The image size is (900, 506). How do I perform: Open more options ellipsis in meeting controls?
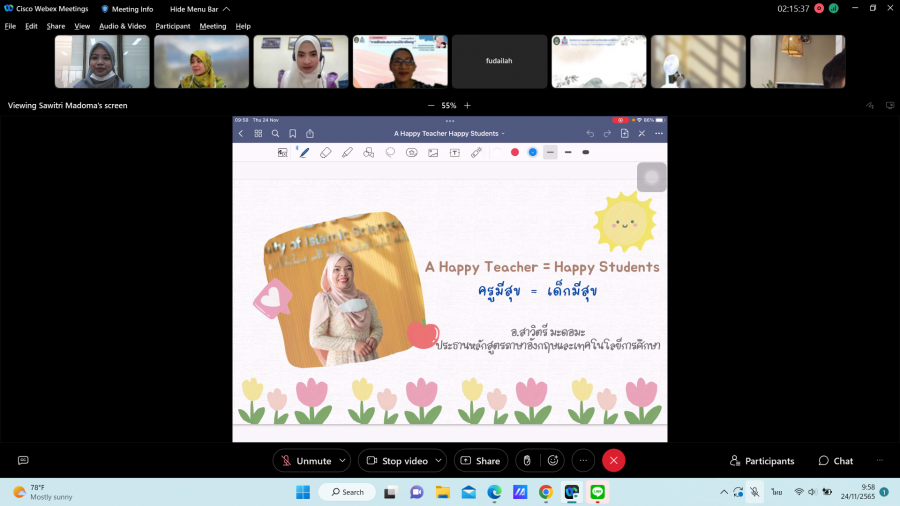583,460
